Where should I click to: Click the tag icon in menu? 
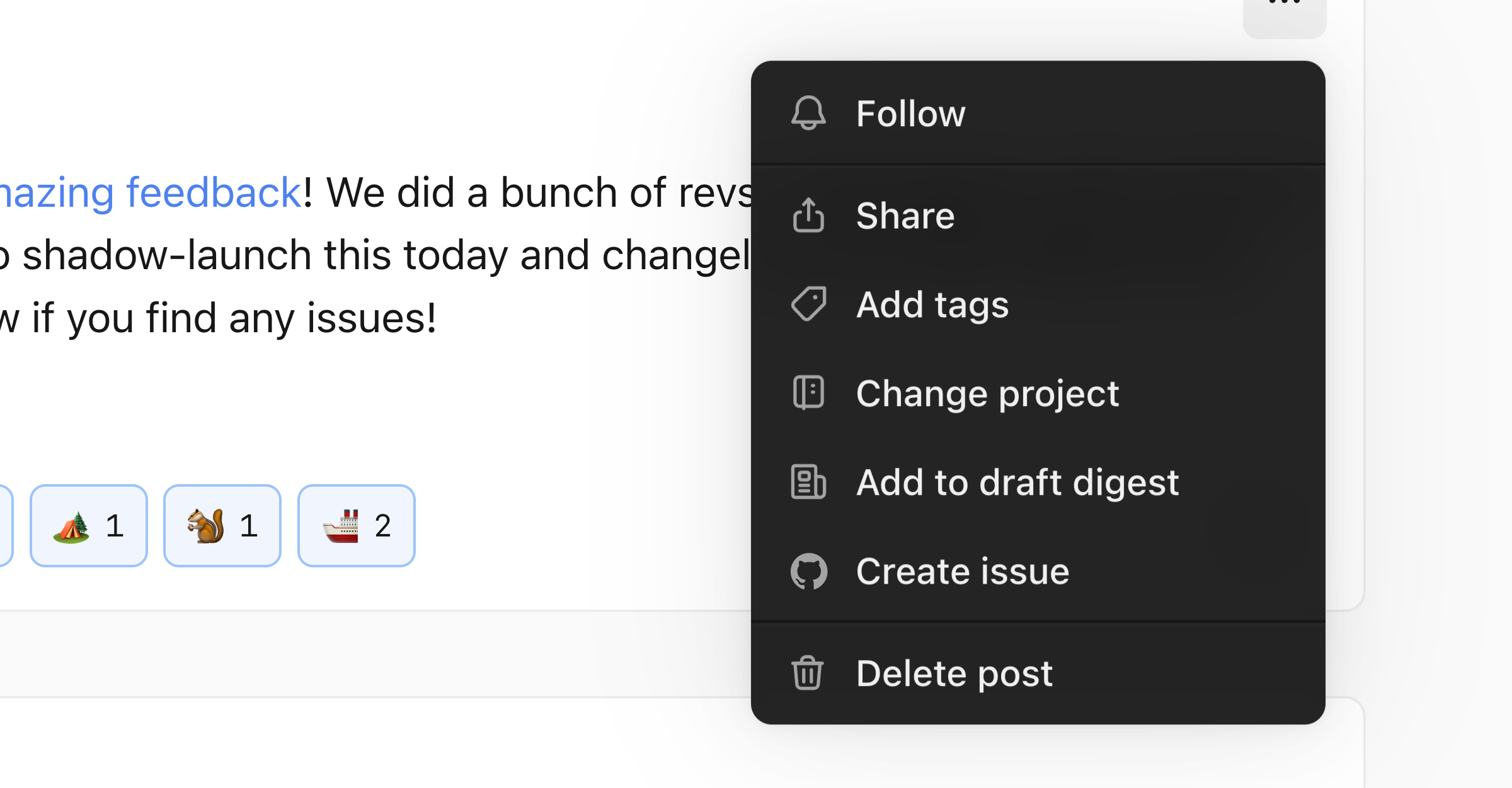point(808,304)
